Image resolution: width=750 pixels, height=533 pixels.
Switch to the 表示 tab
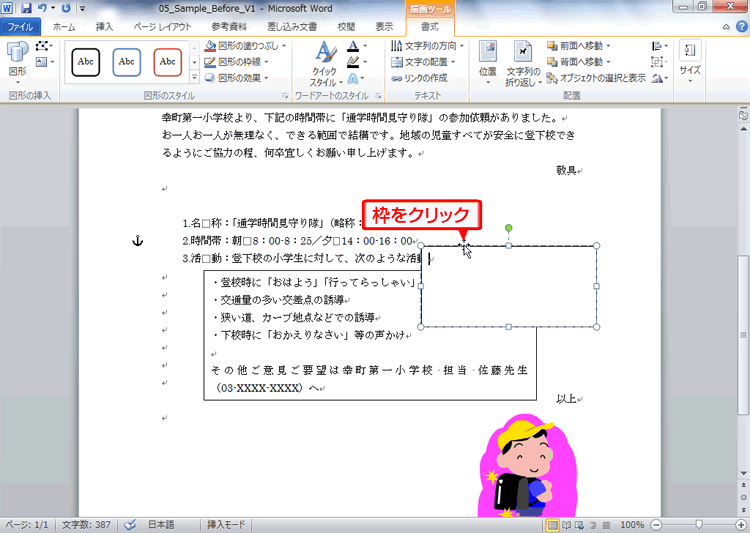[x=384, y=27]
